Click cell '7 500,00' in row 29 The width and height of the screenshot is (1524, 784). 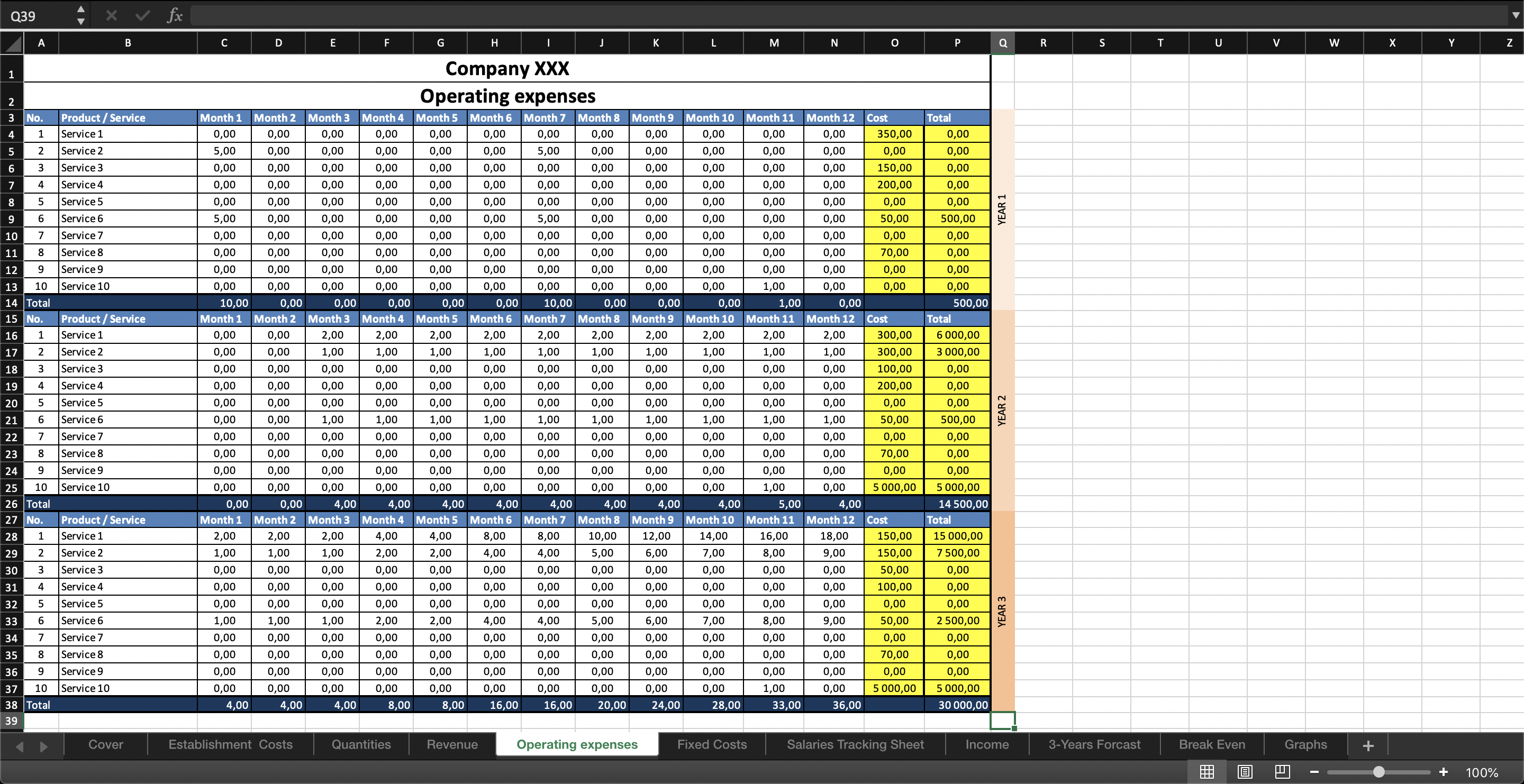tap(957, 553)
